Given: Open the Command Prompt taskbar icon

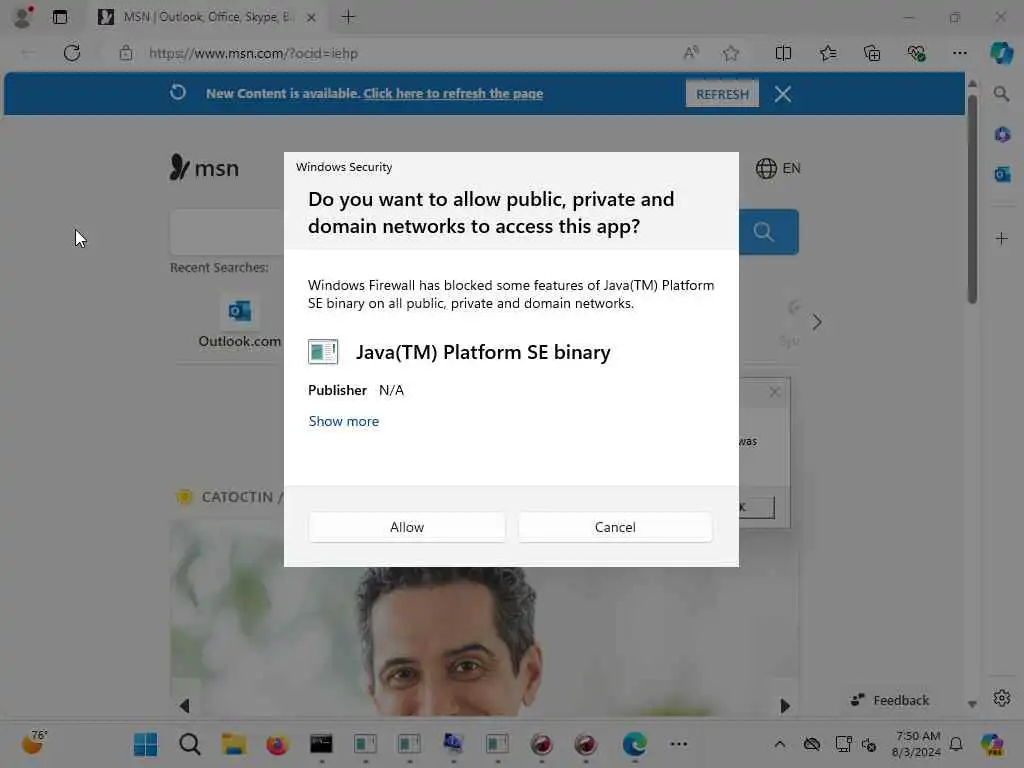Looking at the screenshot, I should coord(321,744).
